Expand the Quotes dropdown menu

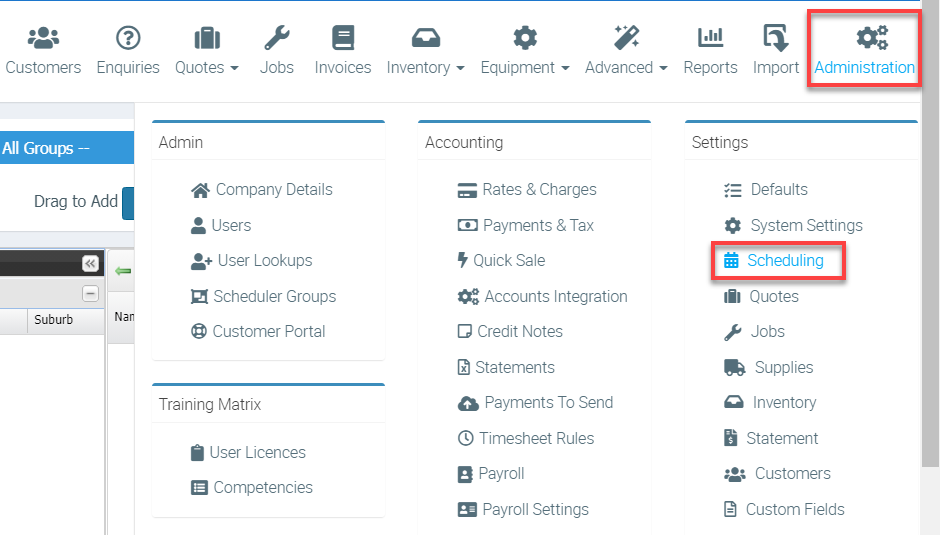click(x=207, y=51)
